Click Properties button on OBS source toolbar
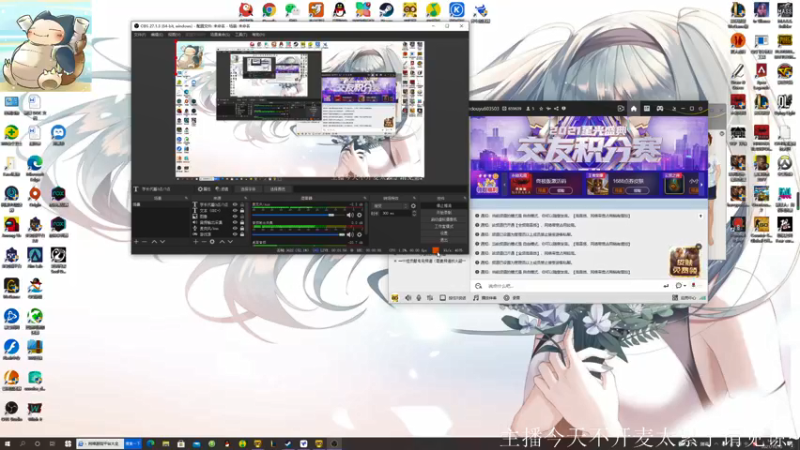 click(205, 189)
